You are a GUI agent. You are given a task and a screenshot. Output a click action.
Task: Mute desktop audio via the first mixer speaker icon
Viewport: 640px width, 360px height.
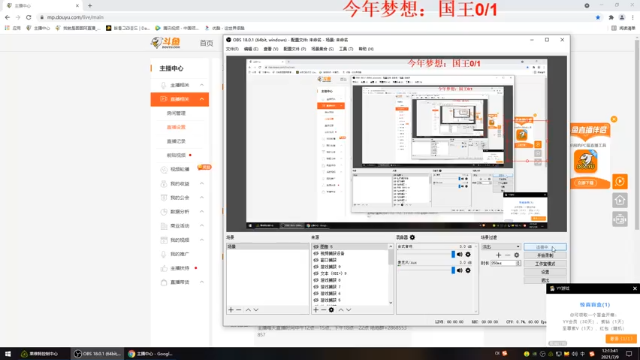point(460,254)
